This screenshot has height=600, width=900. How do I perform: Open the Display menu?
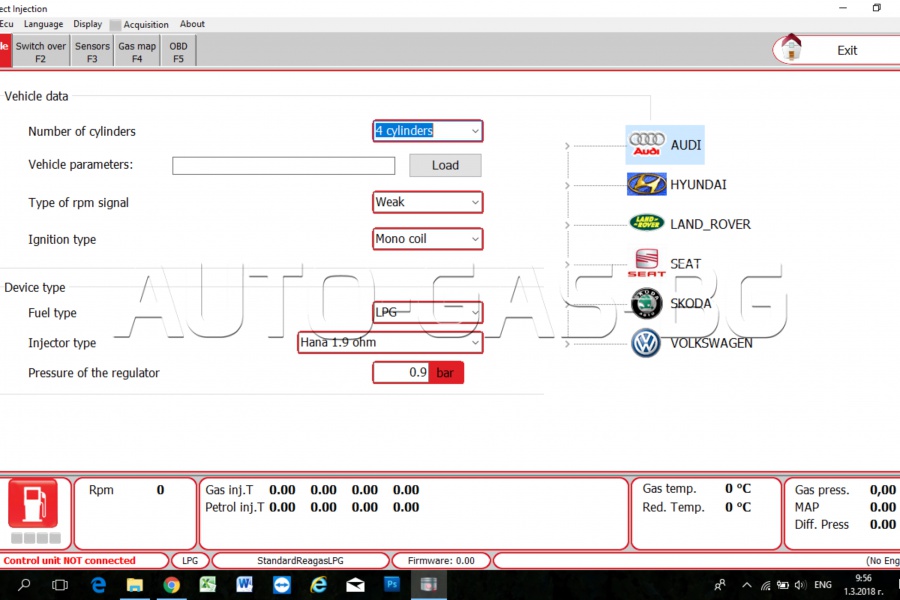pos(87,24)
